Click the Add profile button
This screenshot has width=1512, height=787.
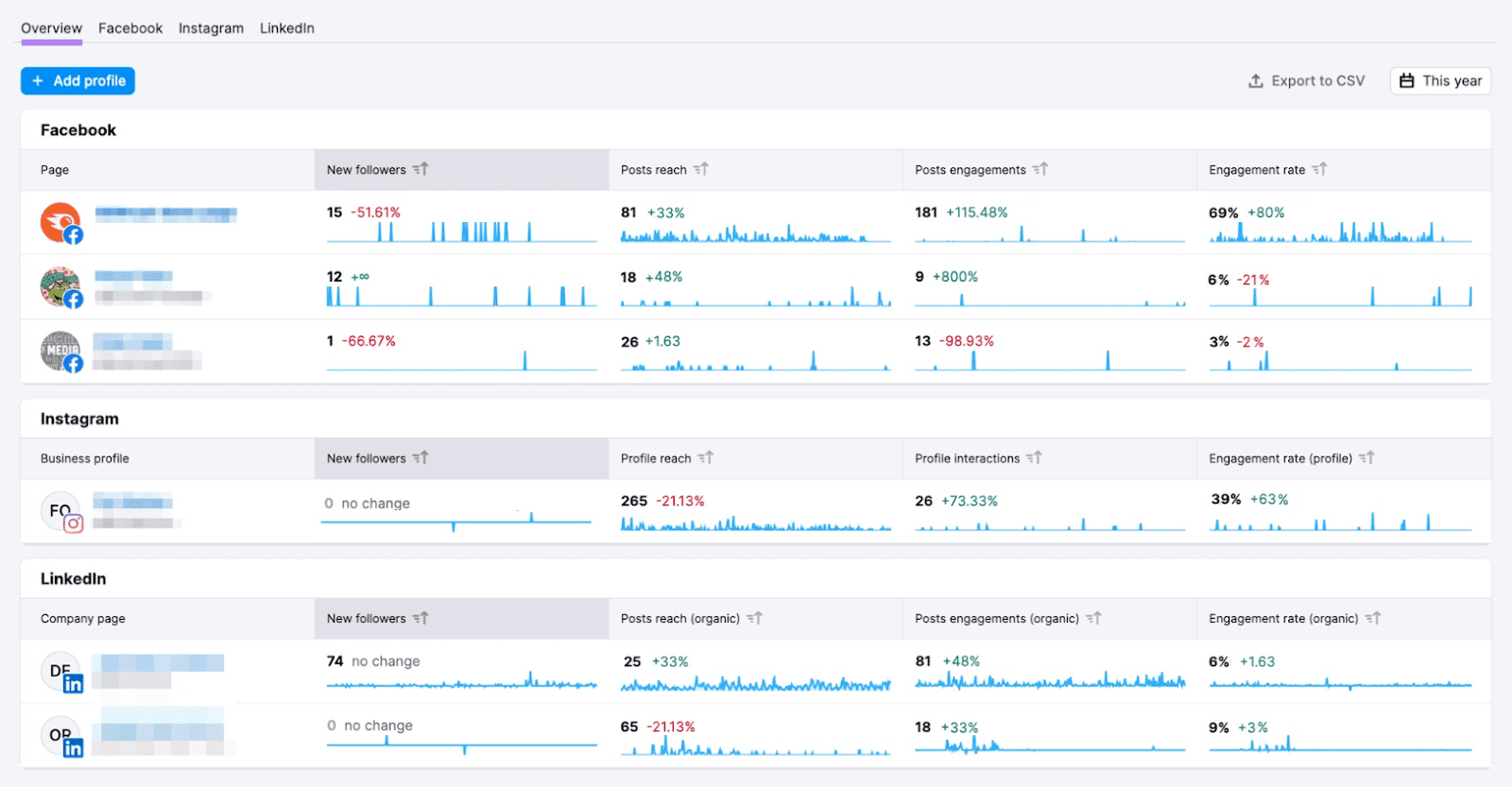pos(78,81)
